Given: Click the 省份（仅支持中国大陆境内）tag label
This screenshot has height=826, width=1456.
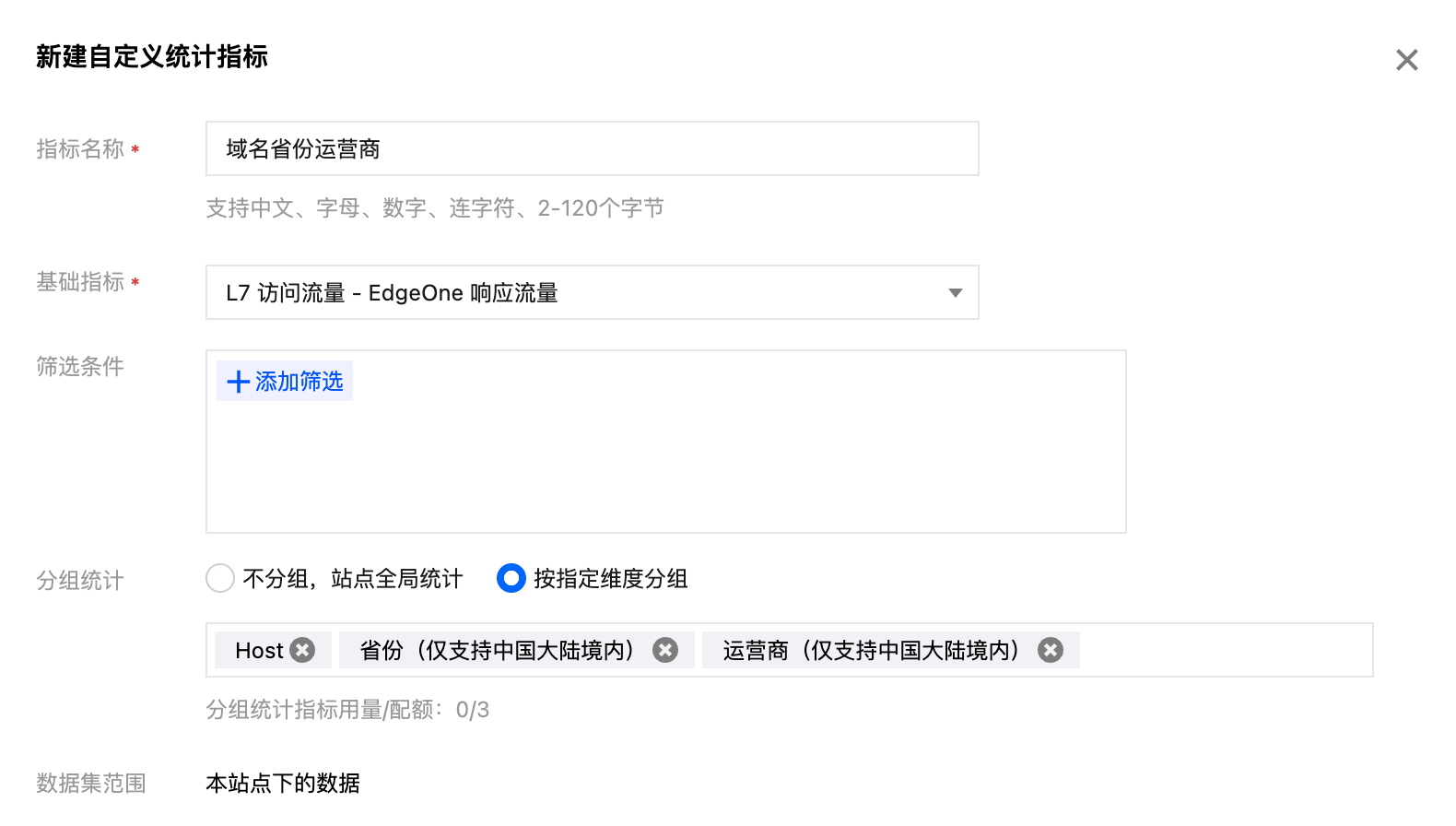Looking at the screenshot, I should 497,651.
